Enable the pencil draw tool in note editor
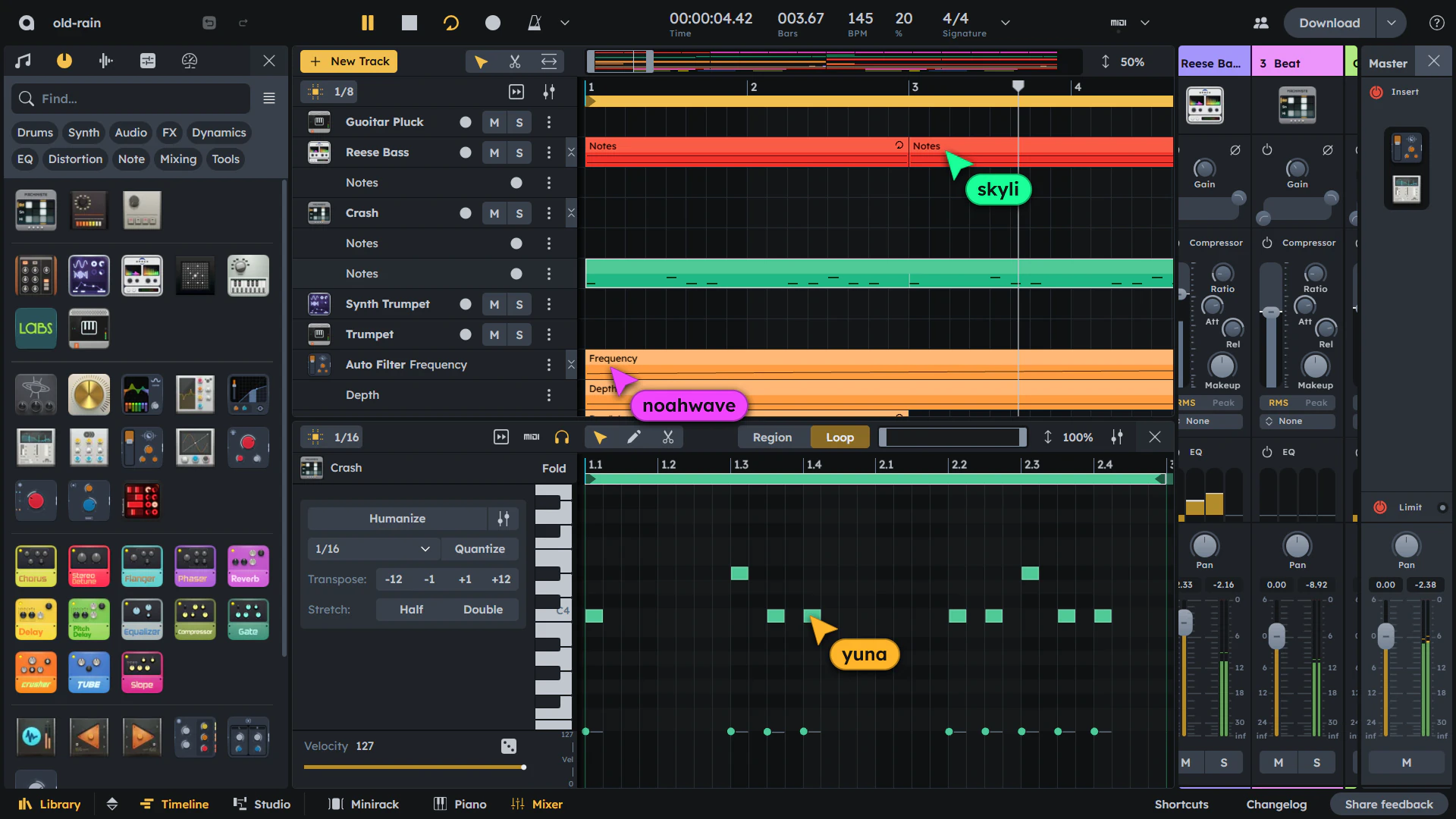Screen dimensions: 1456x819 click(x=634, y=437)
